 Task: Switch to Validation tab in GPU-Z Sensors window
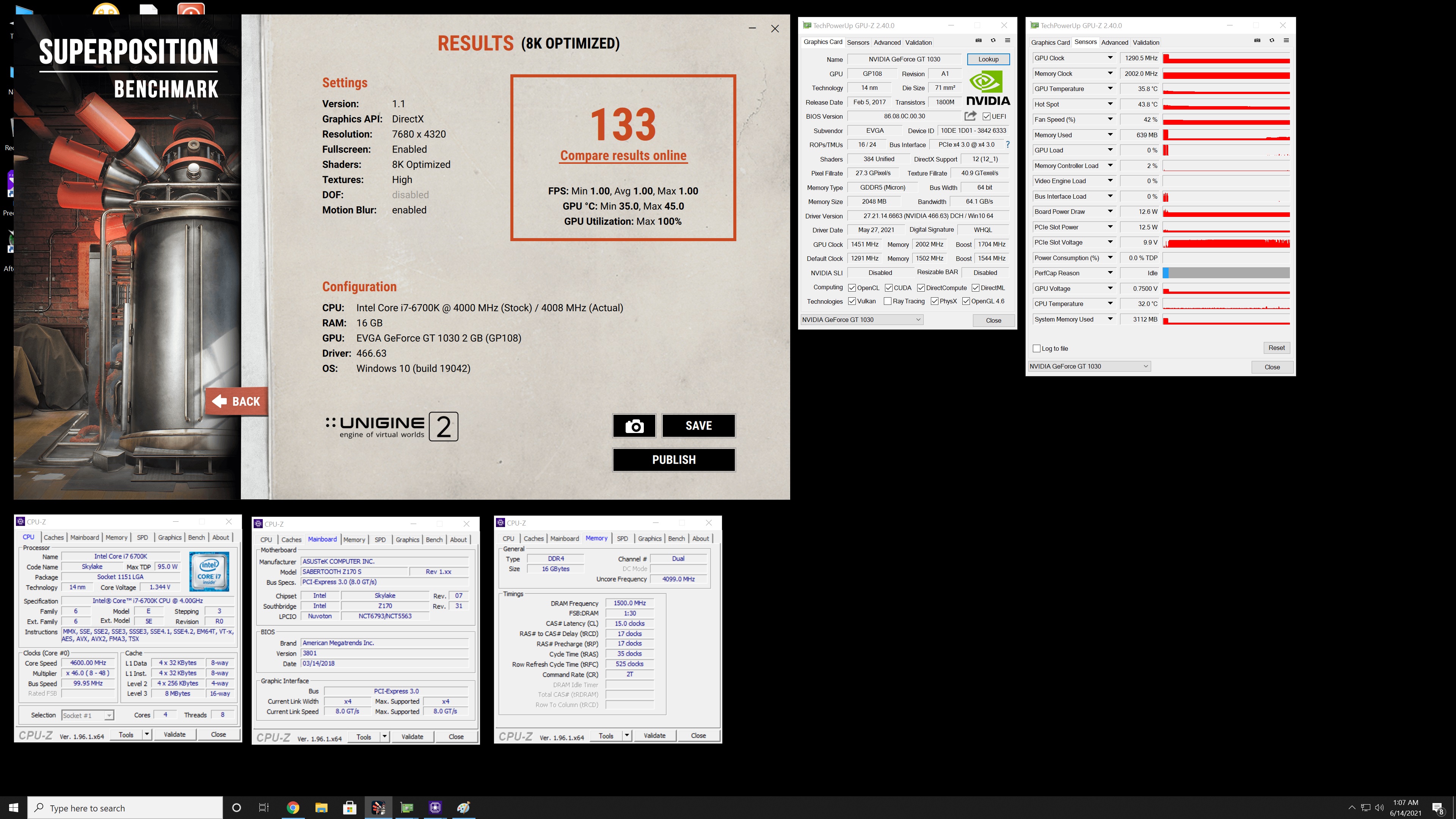pos(1146,42)
